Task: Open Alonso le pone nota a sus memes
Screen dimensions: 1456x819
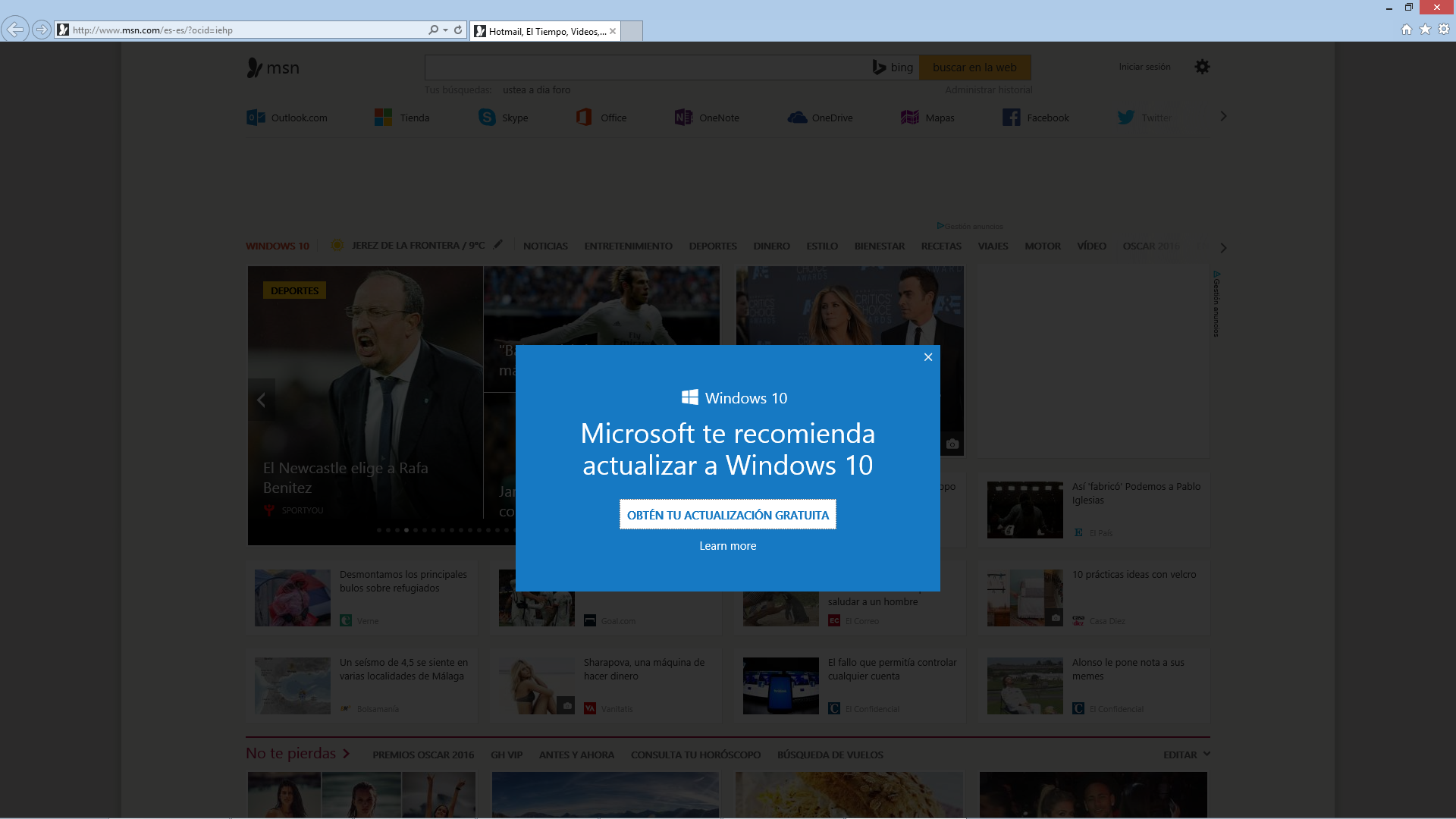Action: tap(1128, 669)
